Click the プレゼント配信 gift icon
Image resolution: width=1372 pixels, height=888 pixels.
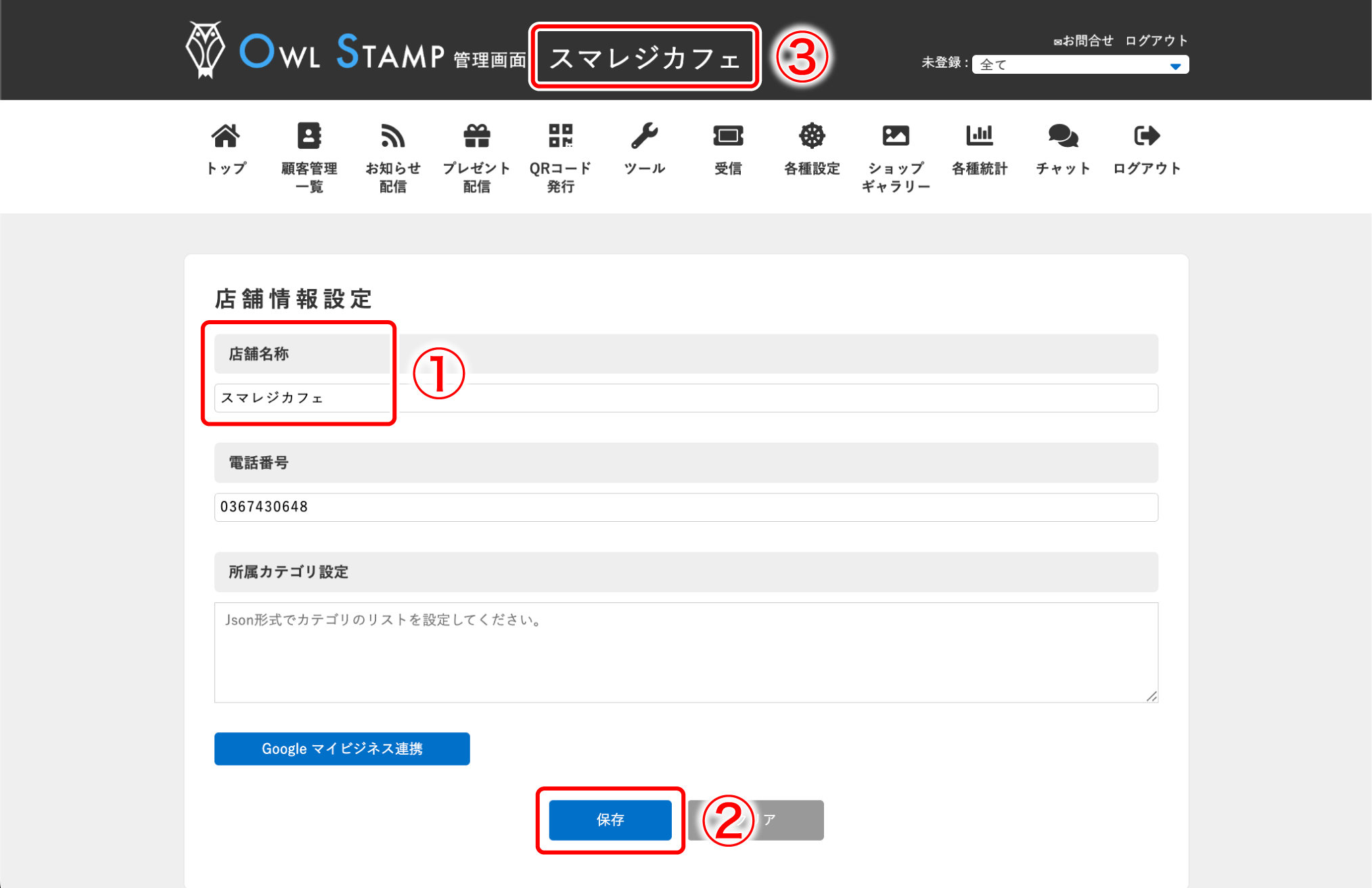[476, 149]
